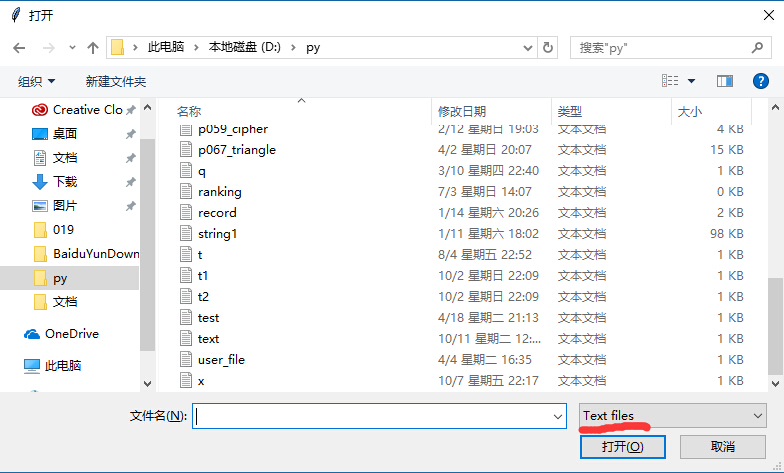This screenshot has height=473, width=784.
Task: Click 新建文件夹 in the toolbar
Action: coord(116,81)
